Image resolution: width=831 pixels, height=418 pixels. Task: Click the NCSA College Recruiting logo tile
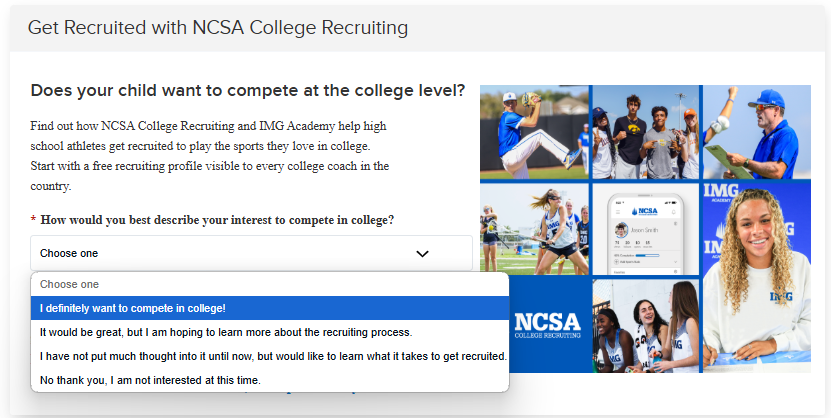[x=548, y=325]
